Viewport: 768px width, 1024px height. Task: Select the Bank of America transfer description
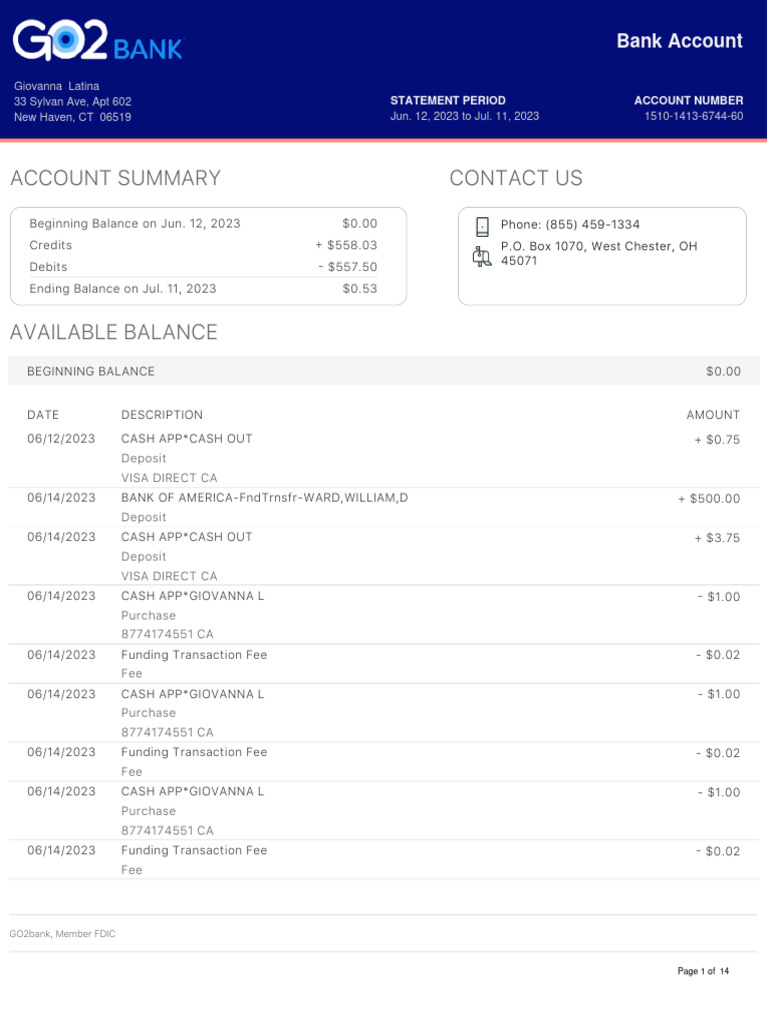(264, 498)
